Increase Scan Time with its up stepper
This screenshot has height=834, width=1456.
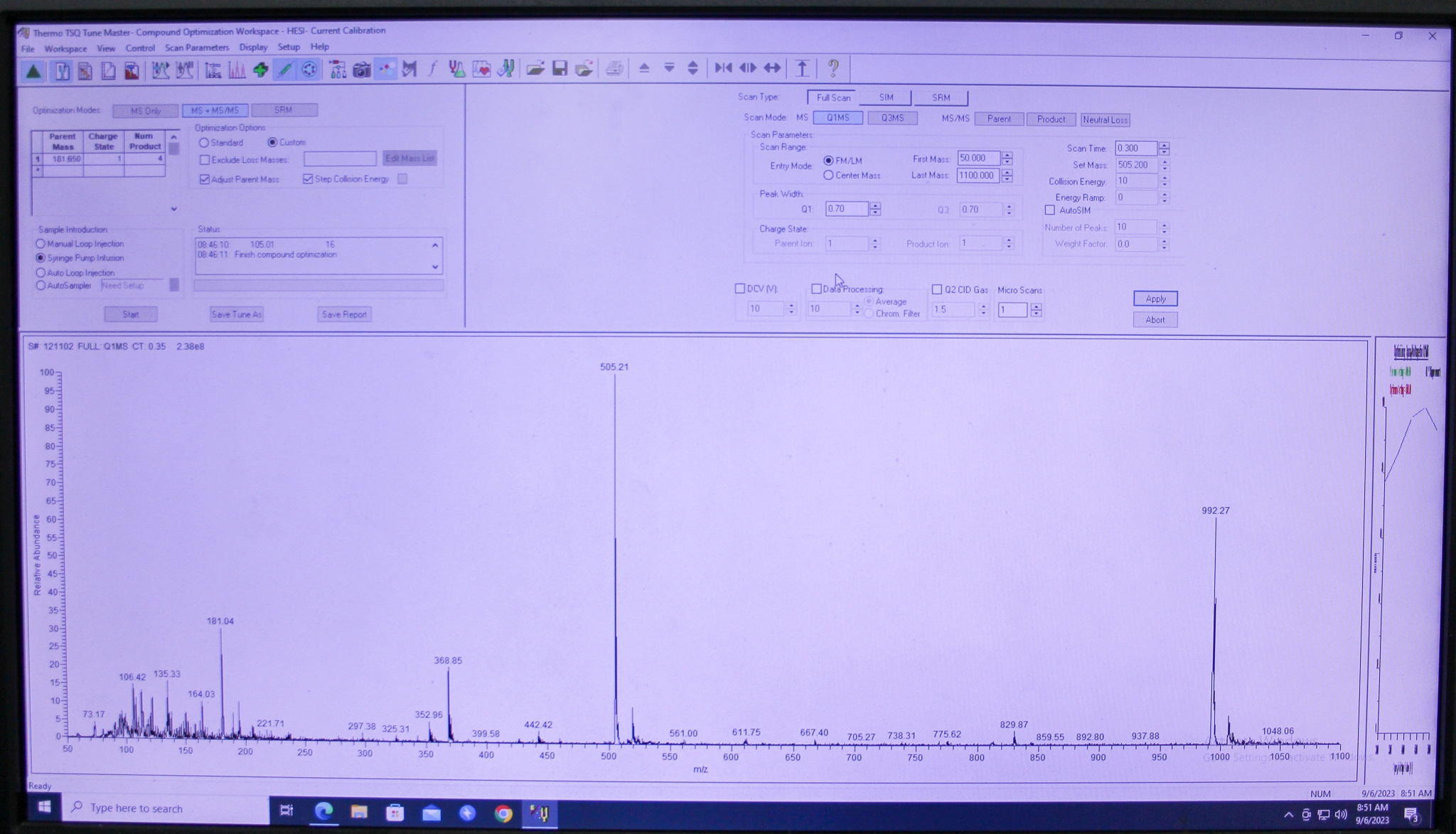[1164, 145]
